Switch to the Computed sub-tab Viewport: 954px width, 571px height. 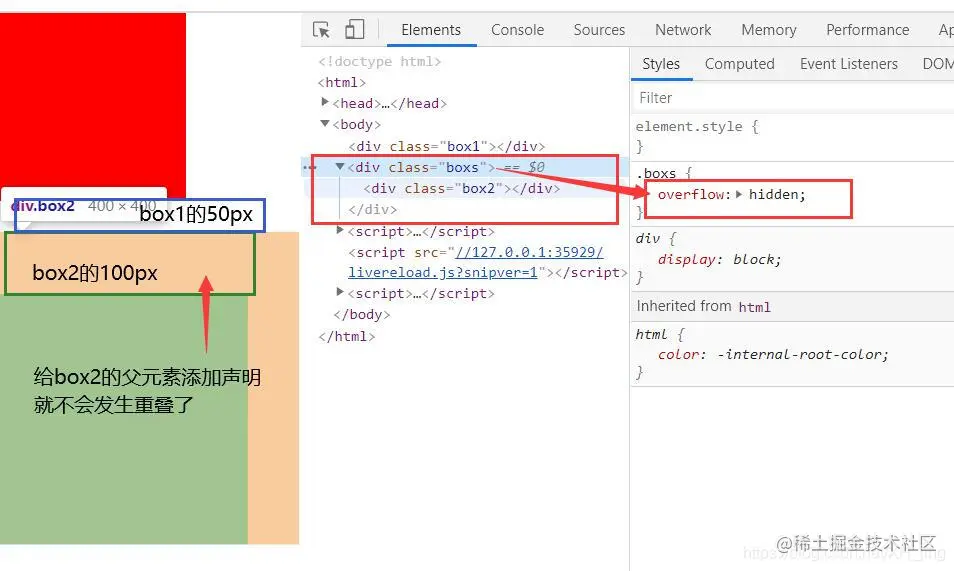(739, 64)
